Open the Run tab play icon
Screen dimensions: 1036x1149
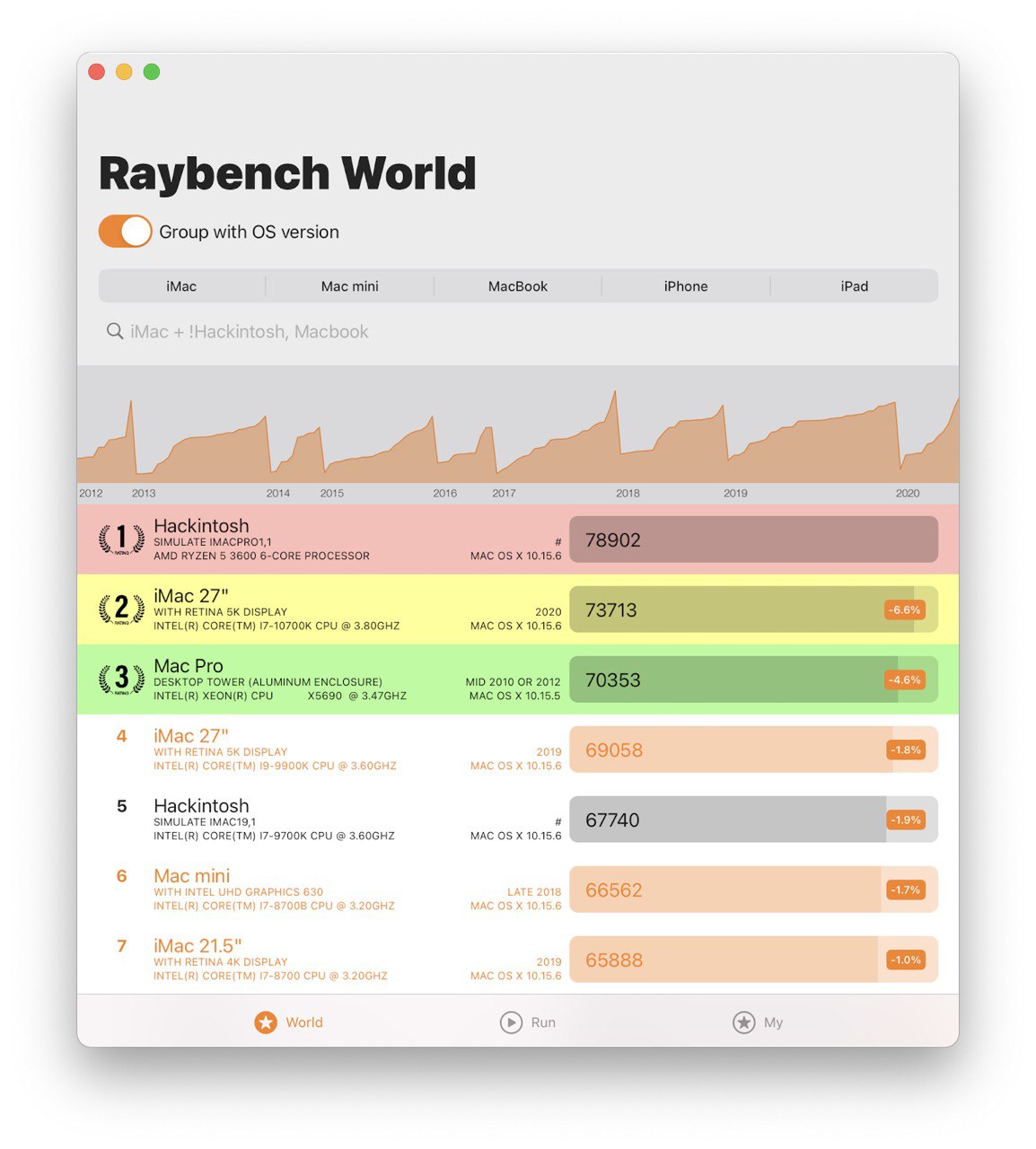[x=511, y=1022]
